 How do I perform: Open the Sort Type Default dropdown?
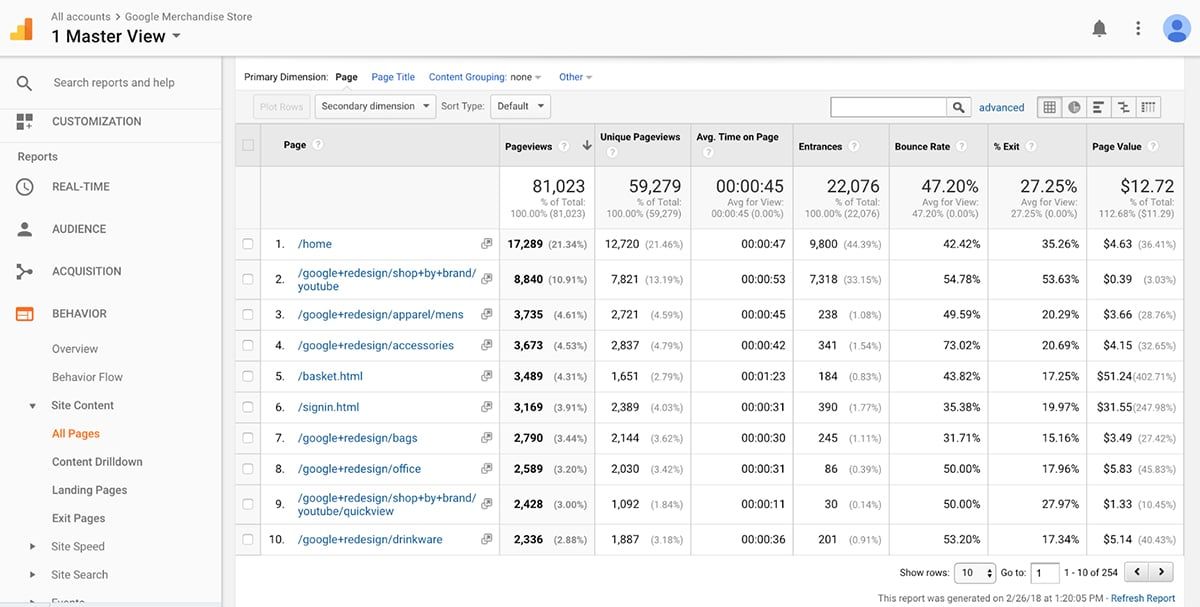tap(520, 106)
